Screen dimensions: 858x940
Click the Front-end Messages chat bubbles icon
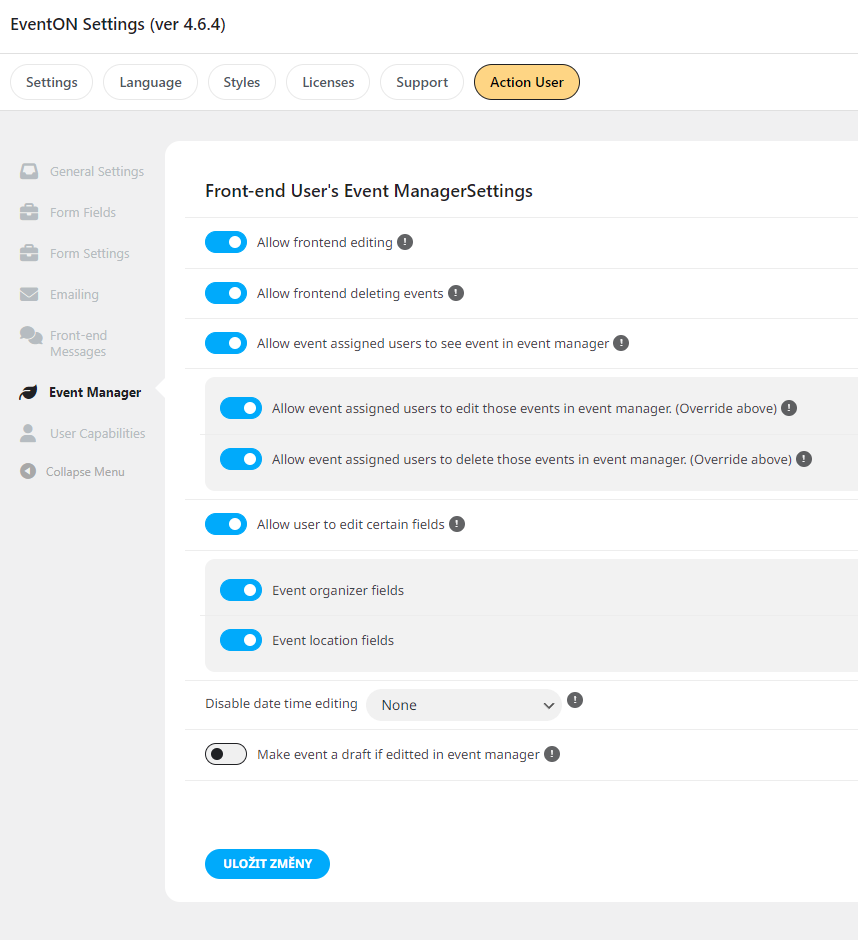(x=31, y=336)
